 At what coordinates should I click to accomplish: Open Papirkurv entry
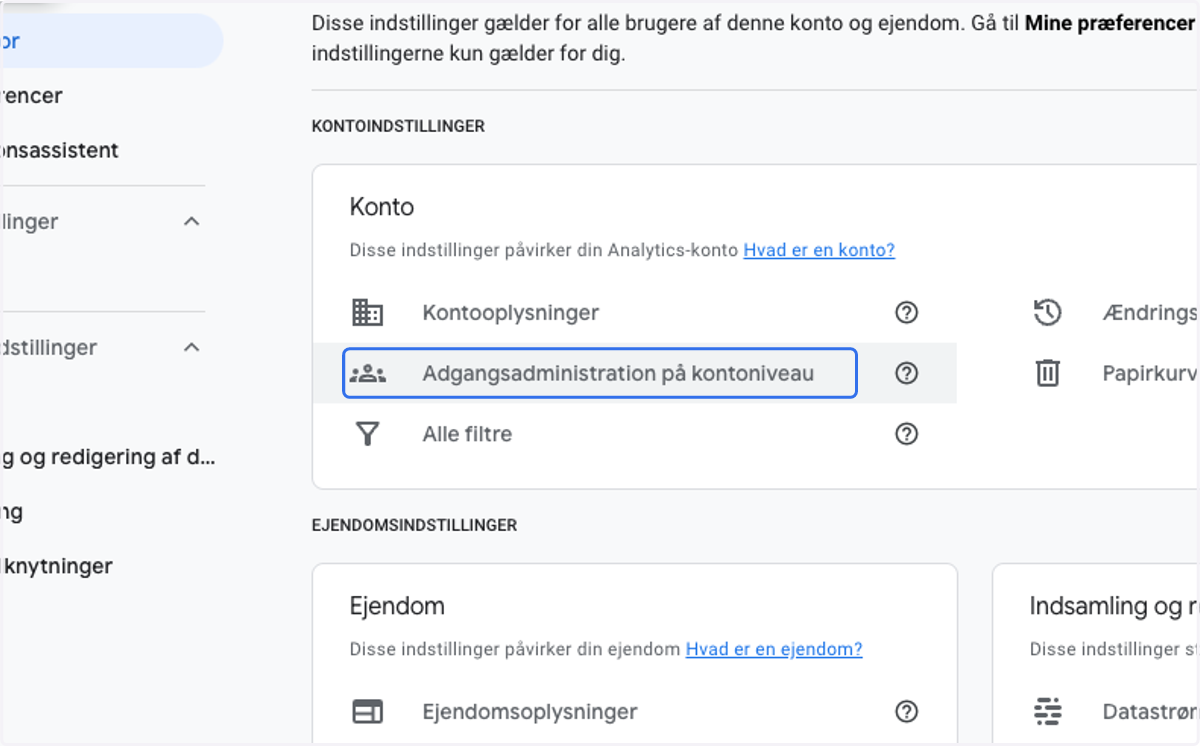(1149, 374)
